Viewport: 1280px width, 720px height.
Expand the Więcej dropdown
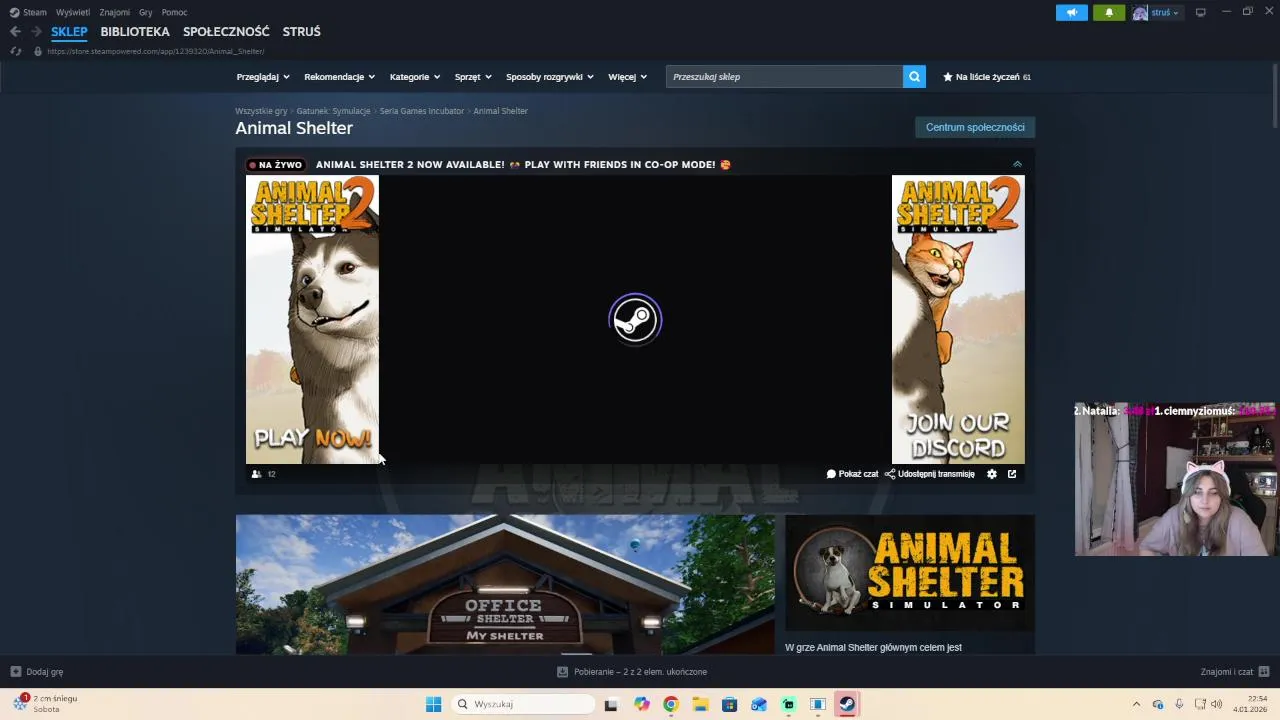click(628, 77)
